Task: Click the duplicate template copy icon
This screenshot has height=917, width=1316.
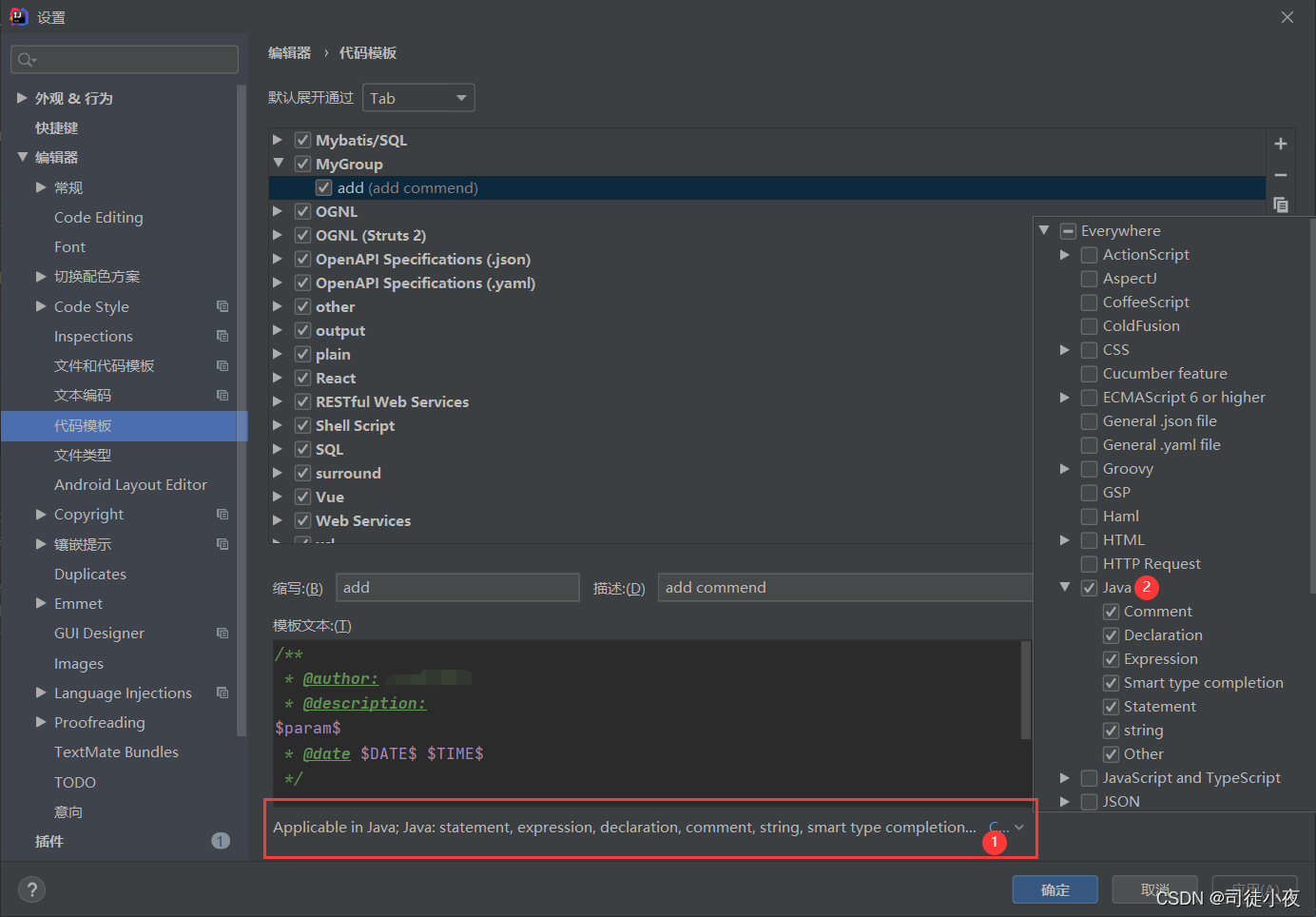Action: point(1281,205)
